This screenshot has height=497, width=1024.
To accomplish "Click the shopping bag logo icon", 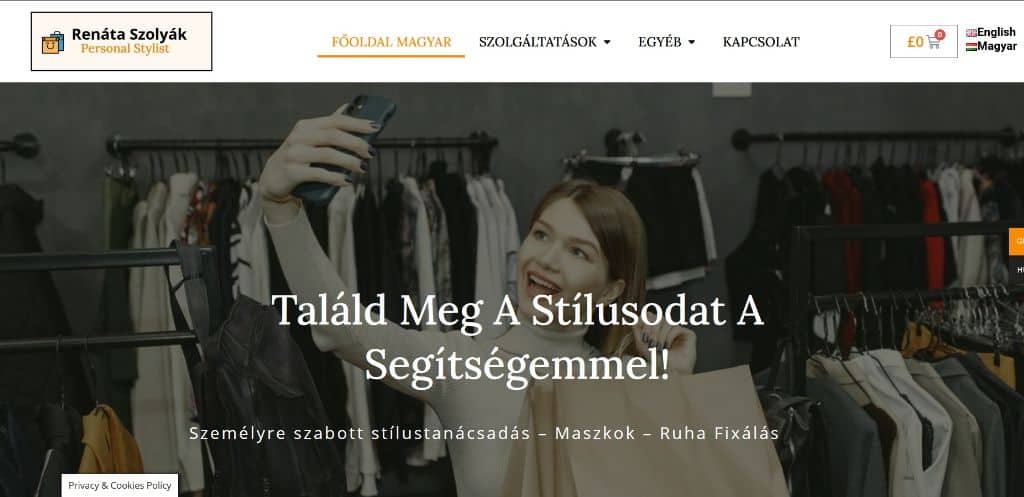I will pyautogui.click(x=53, y=42).
